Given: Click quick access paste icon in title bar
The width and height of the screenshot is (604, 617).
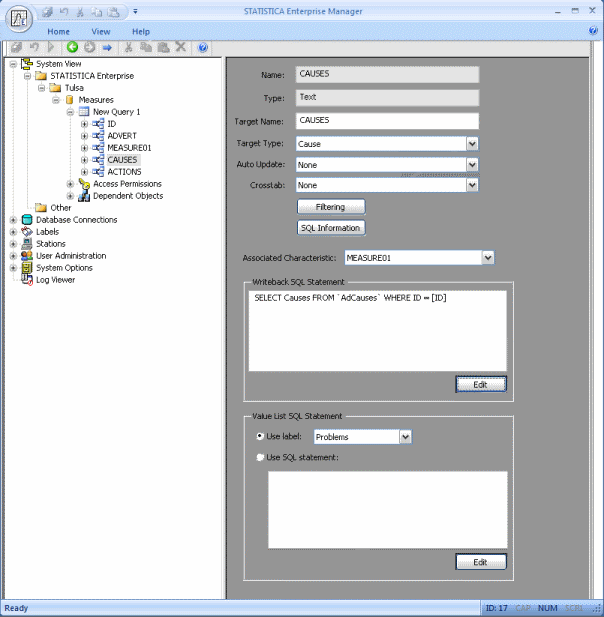Looking at the screenshot, I should [114, 12].
